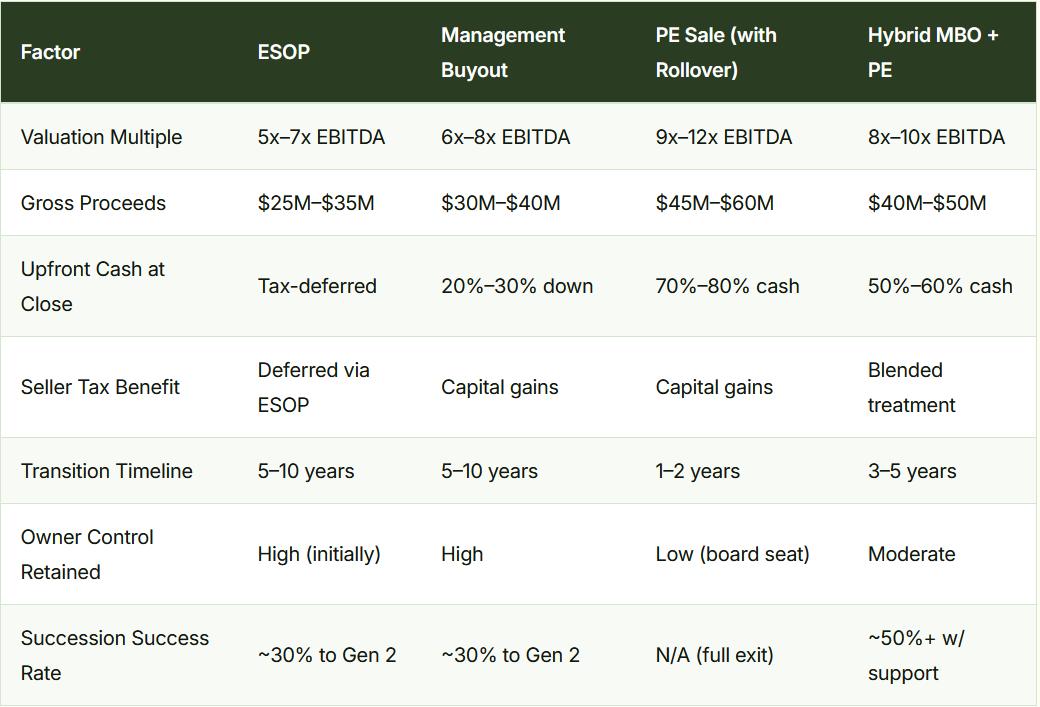Screen dimensions: 1040x707
Task: Click the Succession Success Rate label
Action: tap(115, 655)
